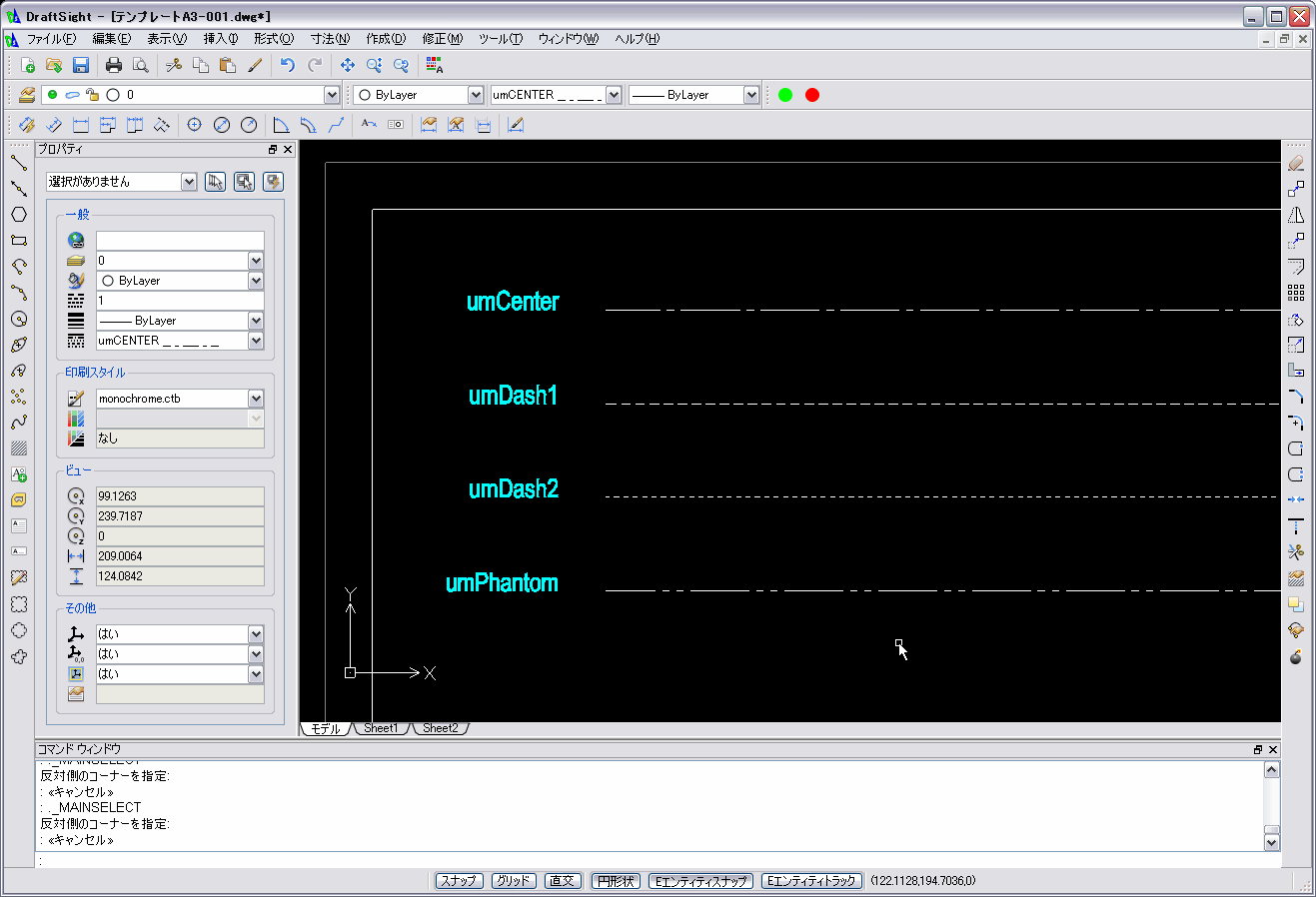The width and height of the screenshot is (1316, 897).
Task: Select the Rectangle tool
Action: click(x=18, y=240)
